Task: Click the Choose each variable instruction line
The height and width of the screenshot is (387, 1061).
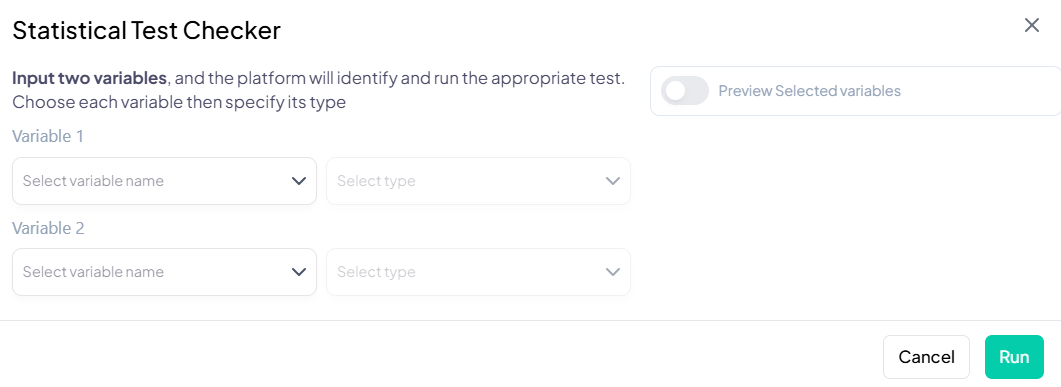Action: [x=179, y=104]
